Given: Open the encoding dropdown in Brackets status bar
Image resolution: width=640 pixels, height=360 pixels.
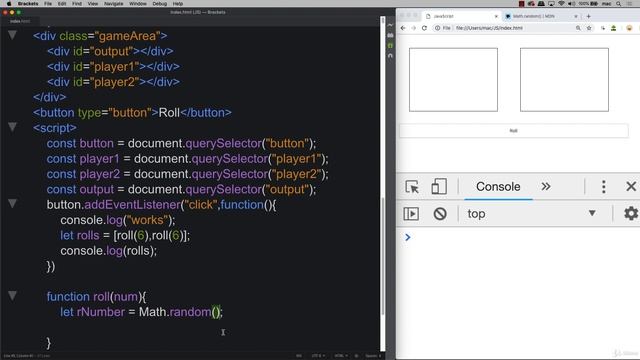Looking at the screenshot, I should click(318, 356).
